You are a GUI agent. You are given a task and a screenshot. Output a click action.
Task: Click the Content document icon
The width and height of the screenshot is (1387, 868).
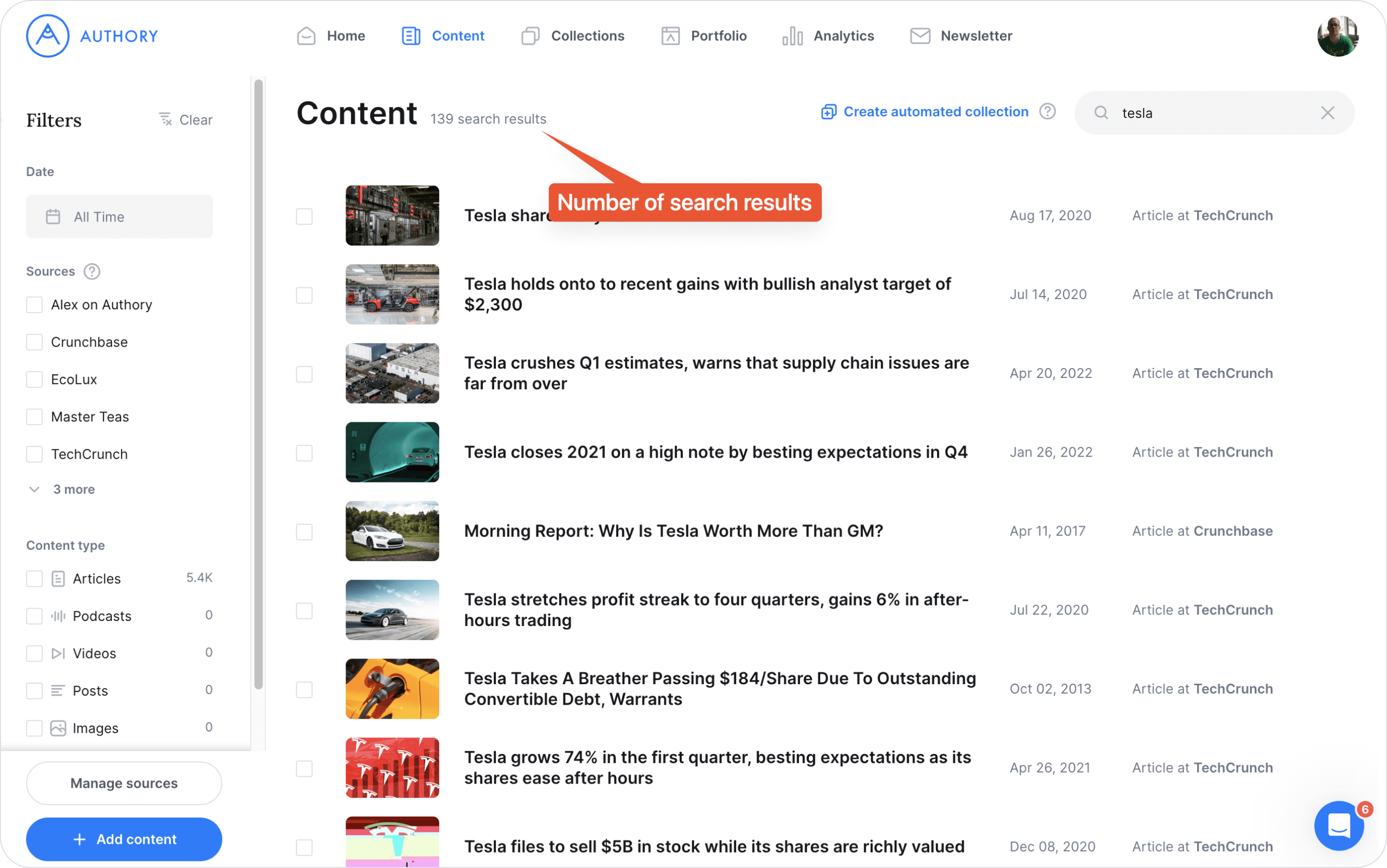(x=411, y=36)
